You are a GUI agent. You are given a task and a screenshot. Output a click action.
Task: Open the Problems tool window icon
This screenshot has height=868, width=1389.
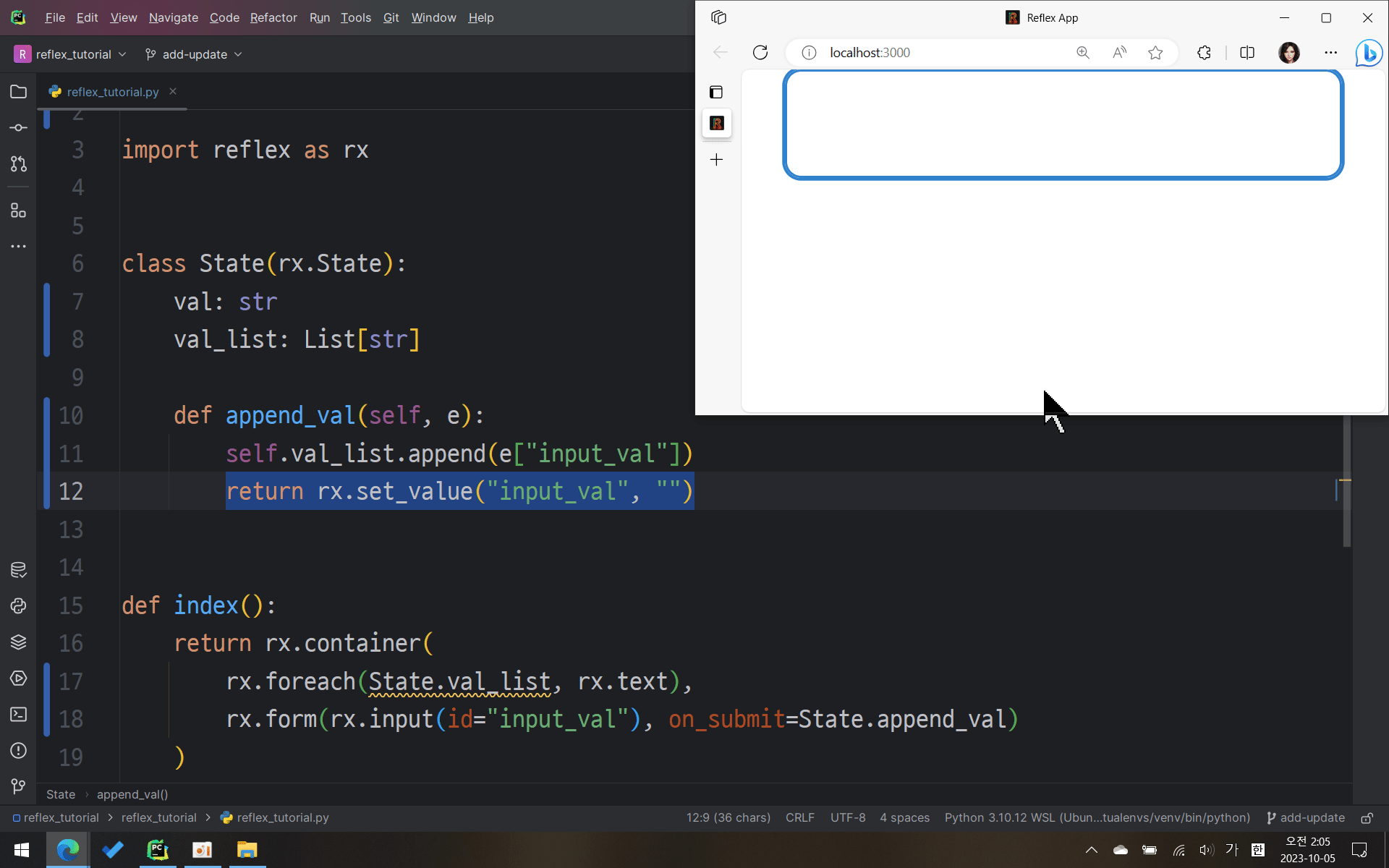19,751
